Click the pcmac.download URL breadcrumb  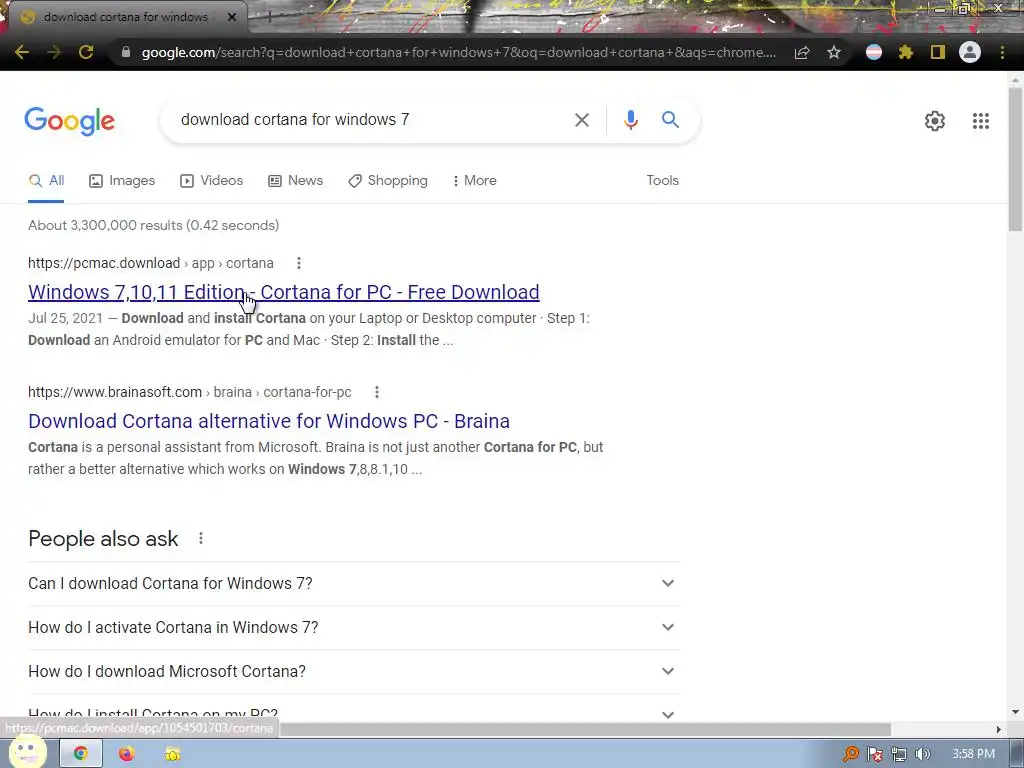coord(151,263)
